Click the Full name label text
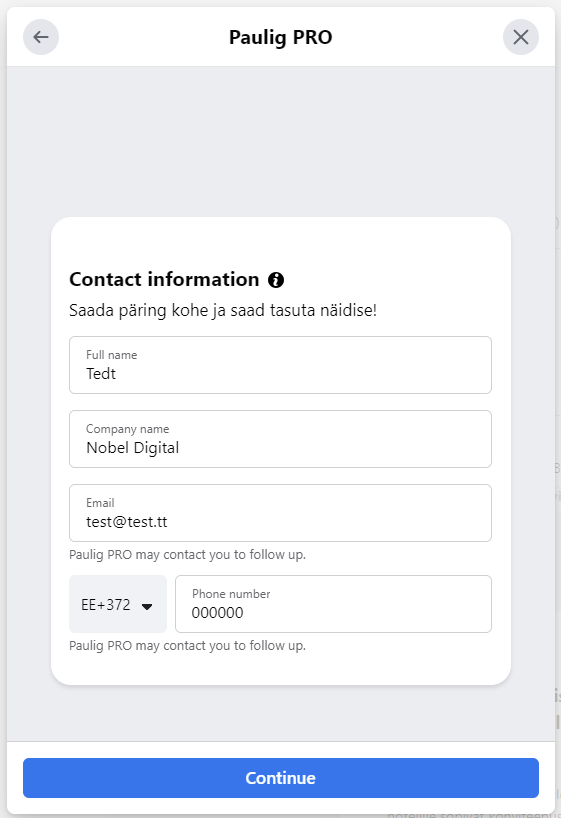The width and height of the screenshot is (561, 818). point(112,355)
